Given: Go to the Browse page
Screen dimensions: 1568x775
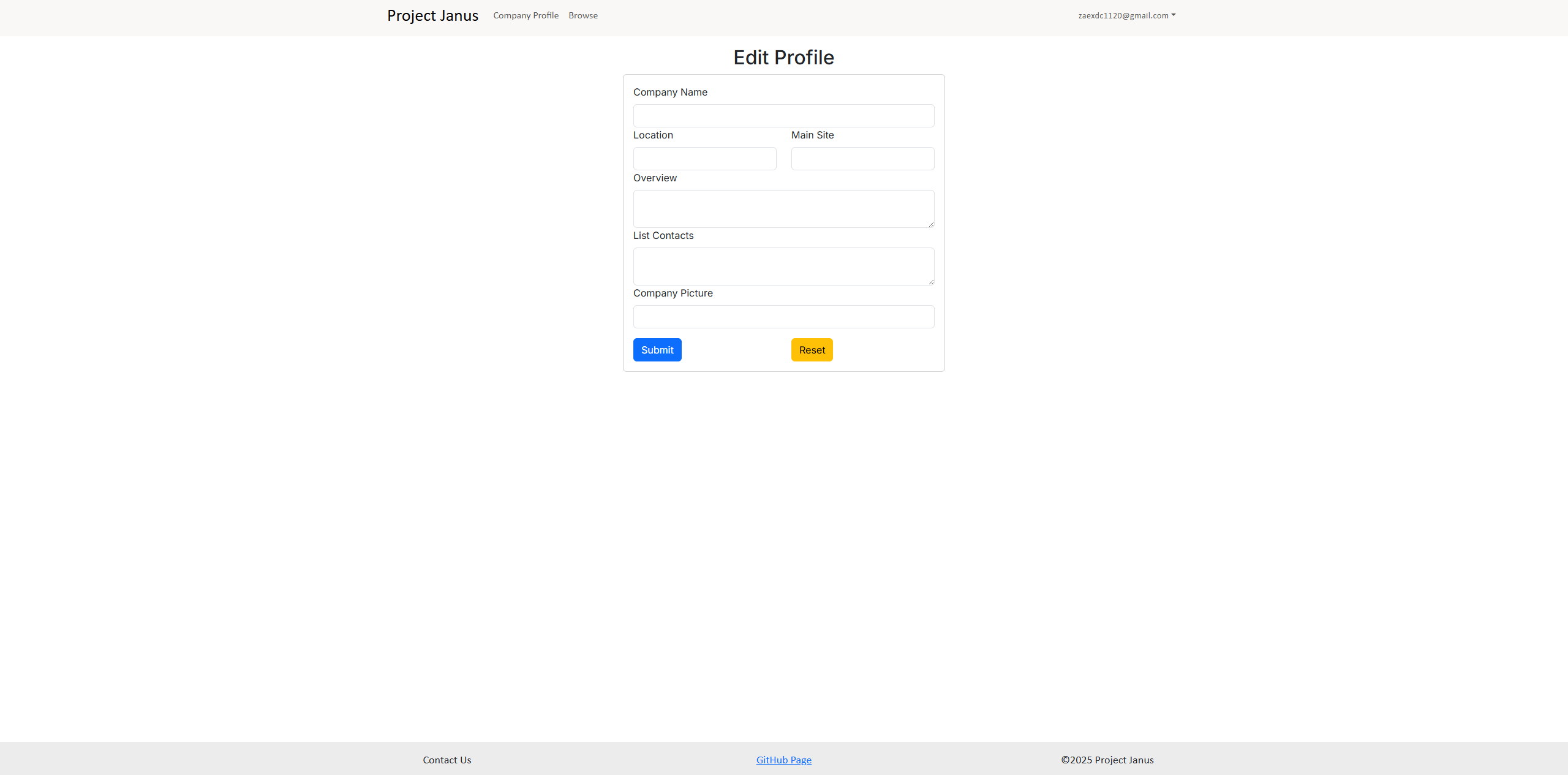Looking at the screenshot, I should click(x=582, y=15).
